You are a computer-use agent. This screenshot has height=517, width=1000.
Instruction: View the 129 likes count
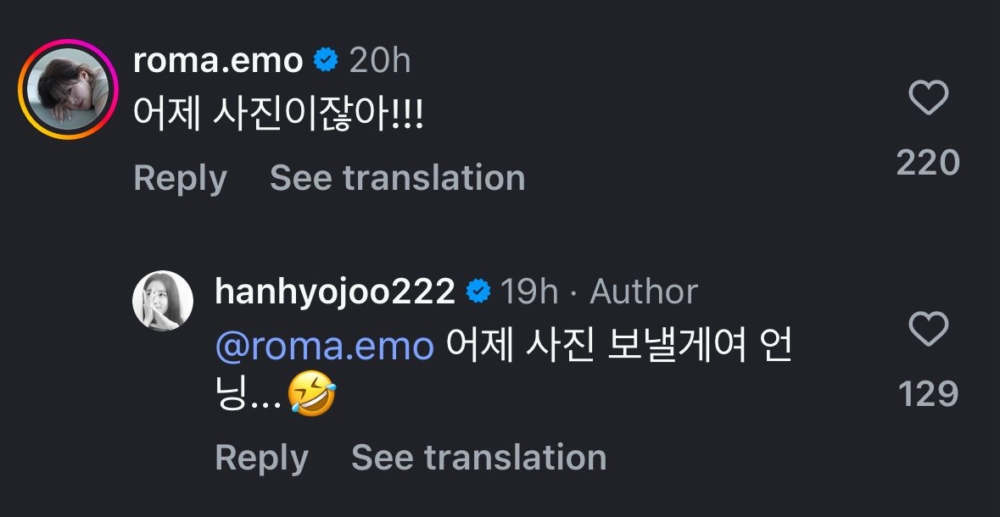point(928,394)
